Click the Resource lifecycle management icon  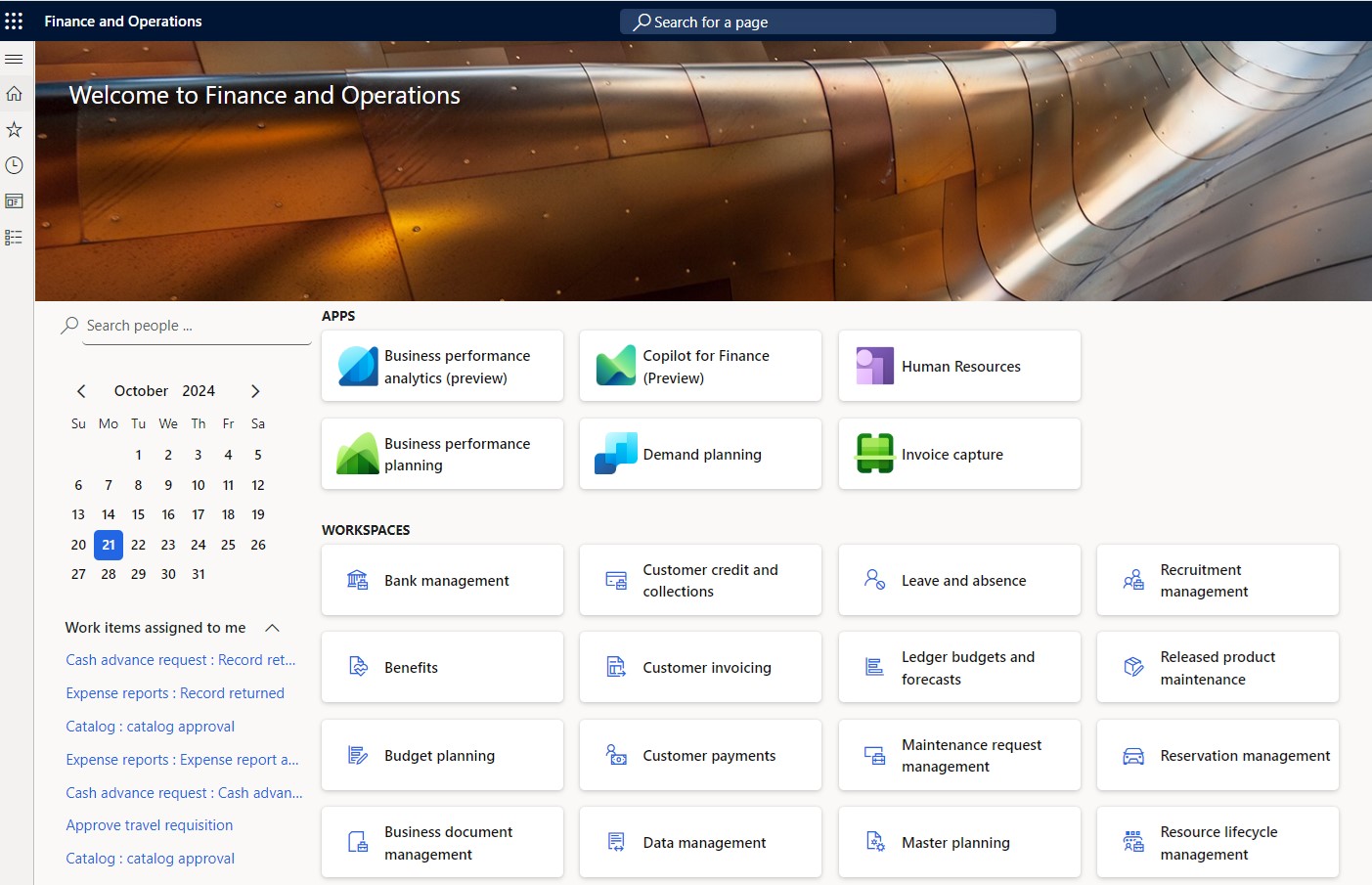point(1133,842)
